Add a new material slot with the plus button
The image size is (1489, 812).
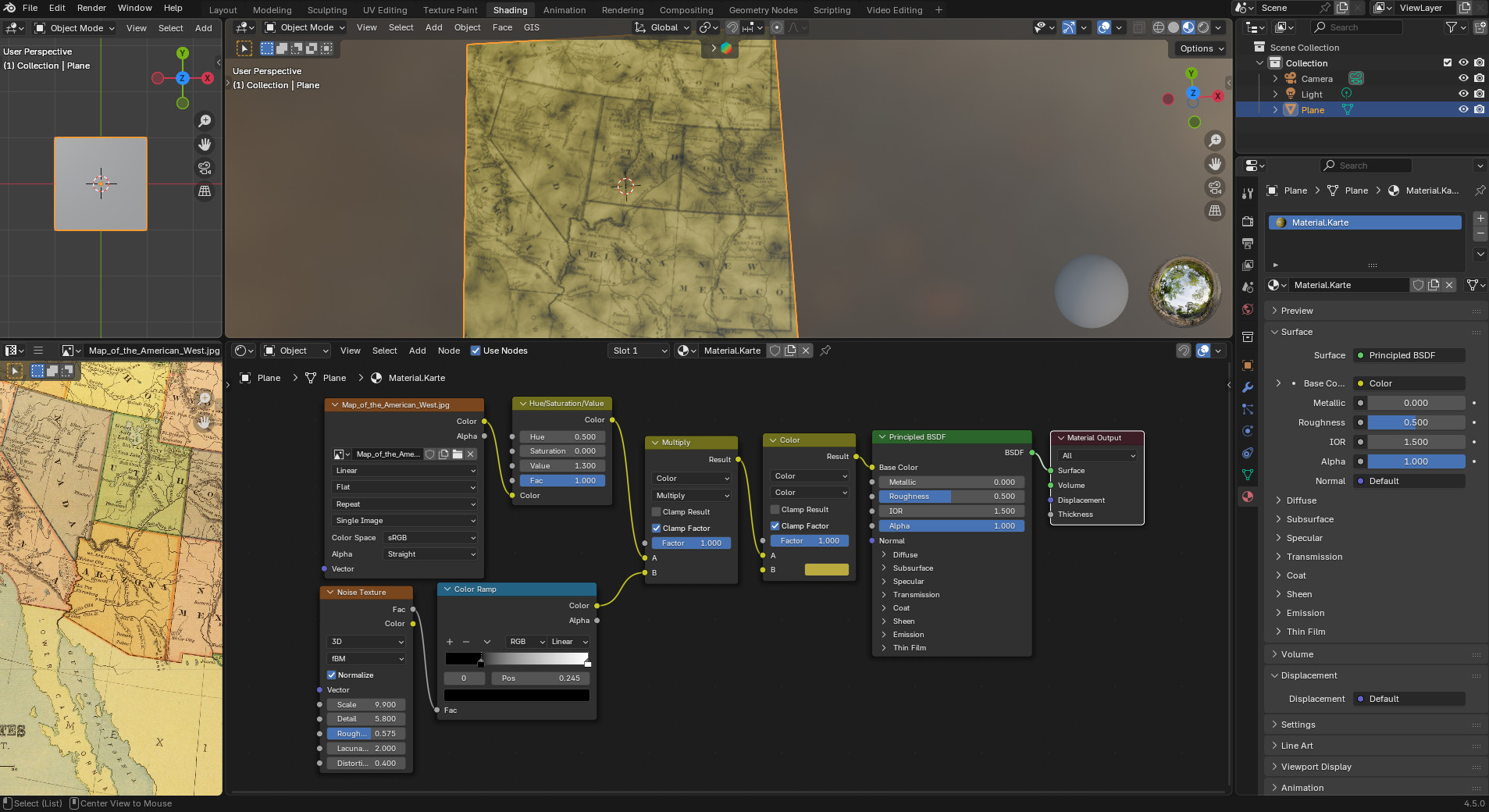click(1480, 219)
